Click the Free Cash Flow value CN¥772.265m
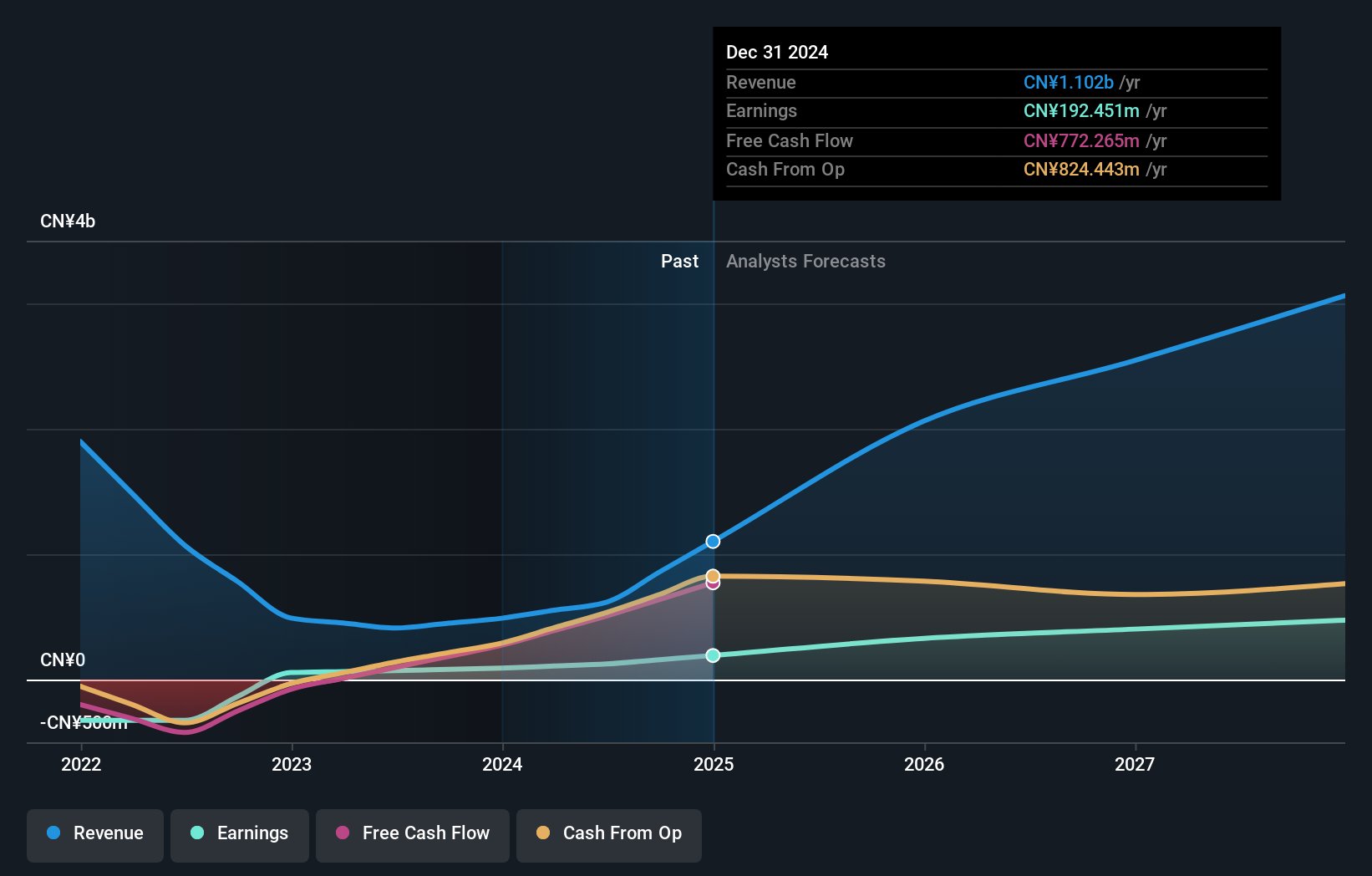 click(1081, 140)
